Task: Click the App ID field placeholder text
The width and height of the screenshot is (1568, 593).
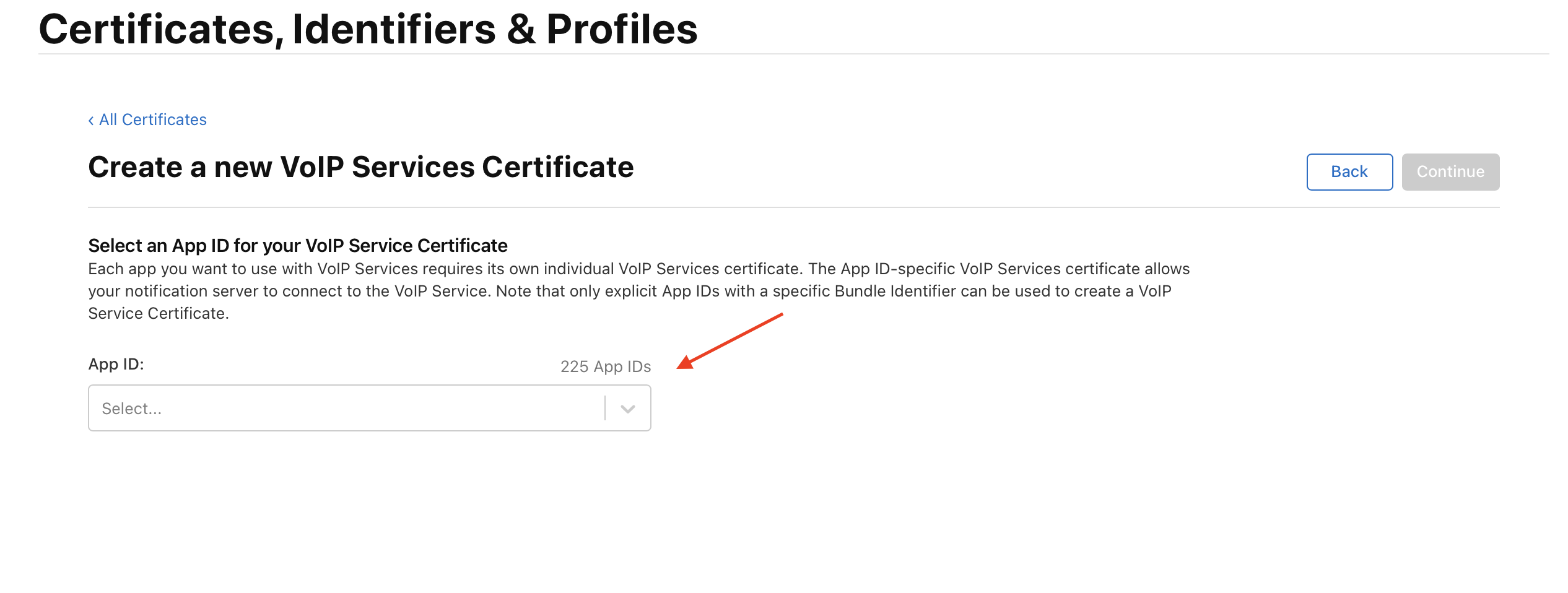Action: point(132,407)
